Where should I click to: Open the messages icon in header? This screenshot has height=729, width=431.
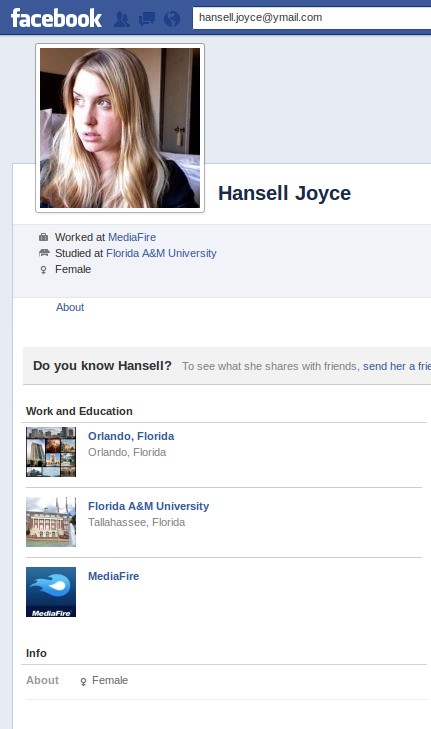tap(147, 19)
